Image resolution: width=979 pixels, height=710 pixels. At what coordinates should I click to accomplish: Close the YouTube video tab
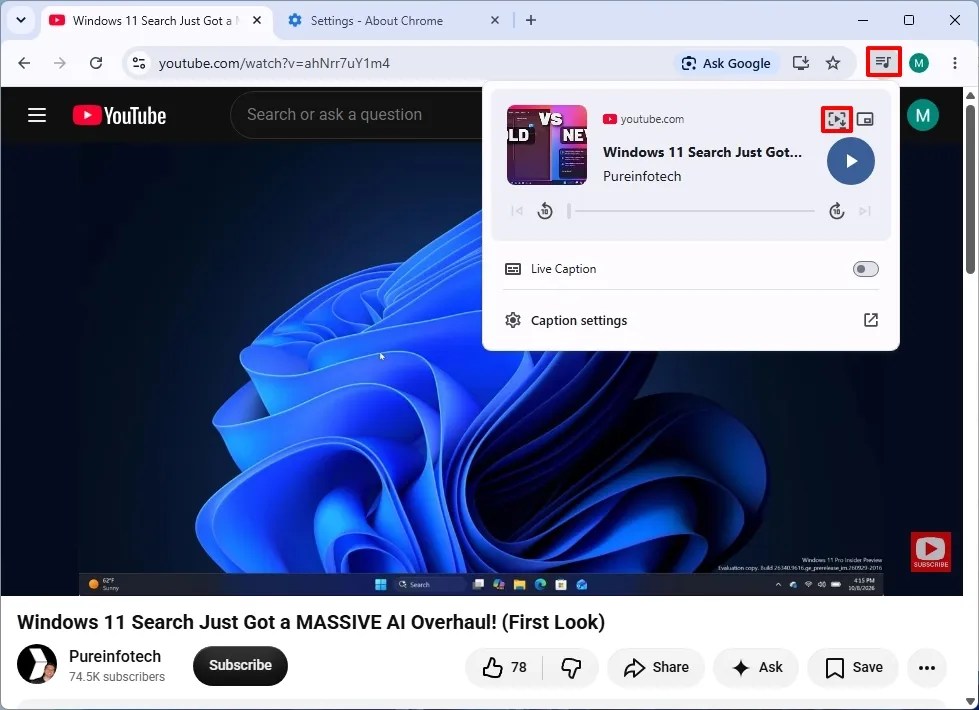[257, 21]
